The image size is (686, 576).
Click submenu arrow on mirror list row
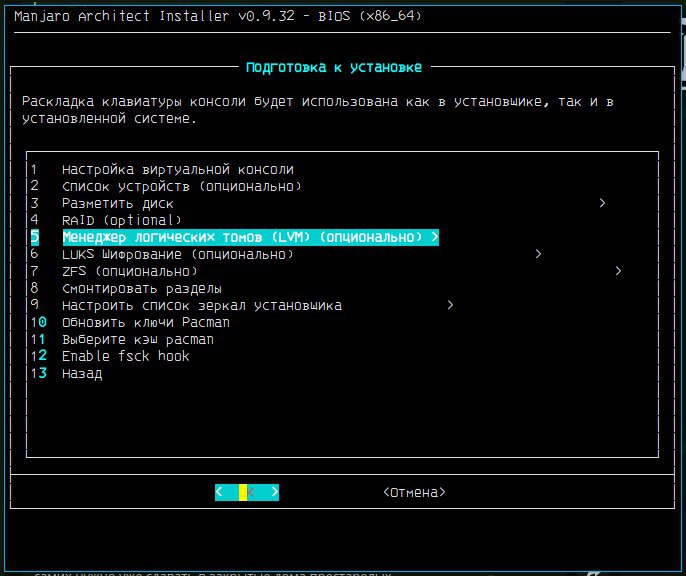[450, 305]
